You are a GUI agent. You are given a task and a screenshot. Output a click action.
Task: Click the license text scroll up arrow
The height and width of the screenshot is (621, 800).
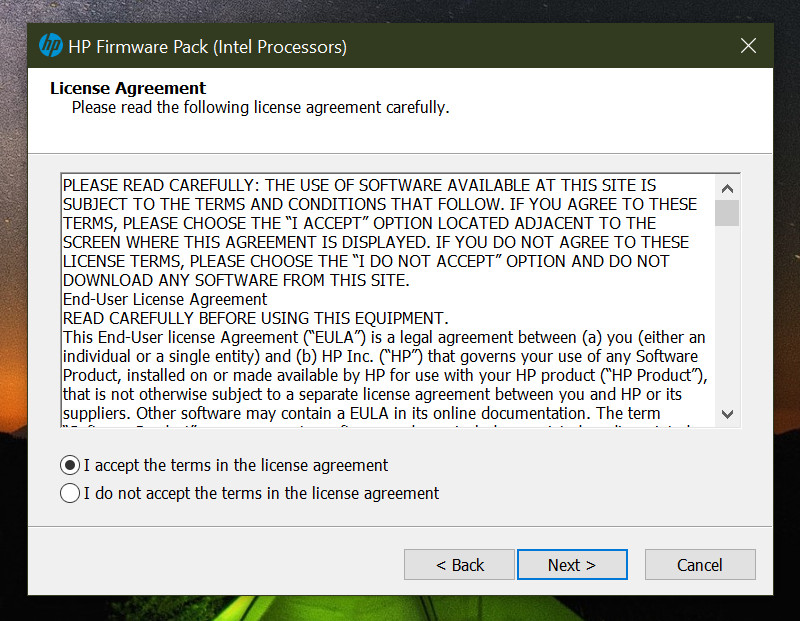point(727,188)
